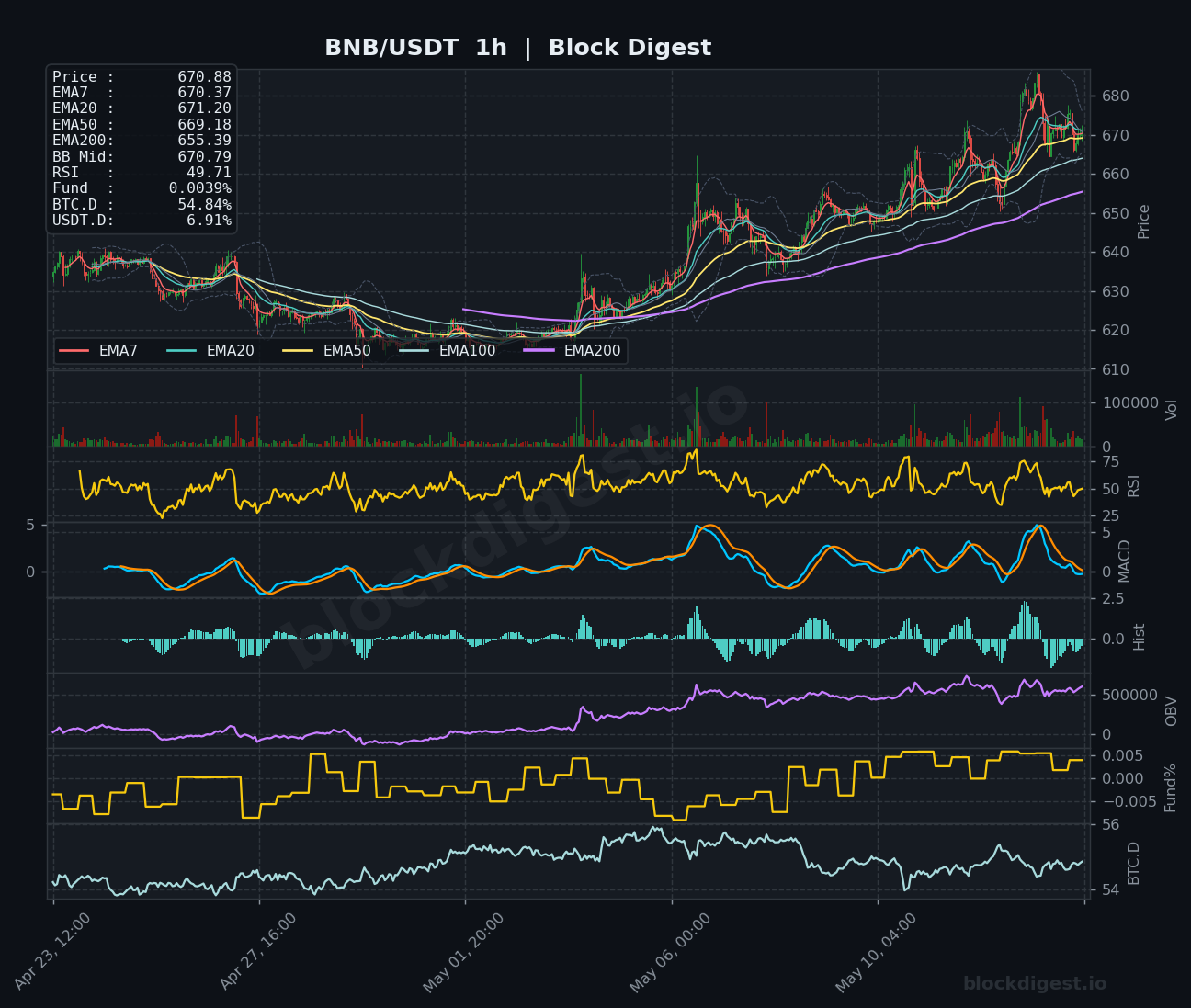Click the Apr 27, 16:00 time label
Viewport: 1191px width, 1008px height.
click(x=258, y=952)
